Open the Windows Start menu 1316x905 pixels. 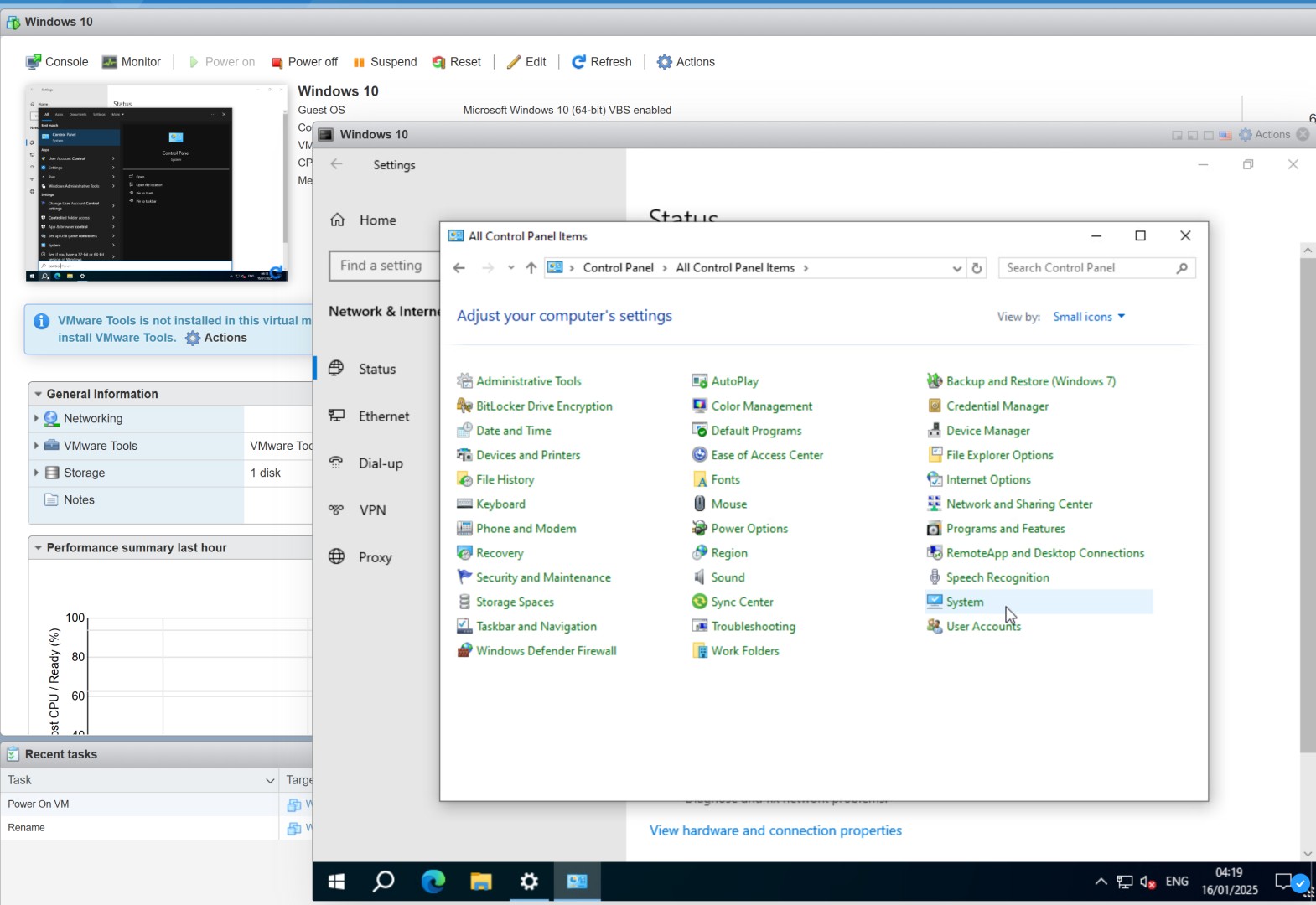point(337,882)
